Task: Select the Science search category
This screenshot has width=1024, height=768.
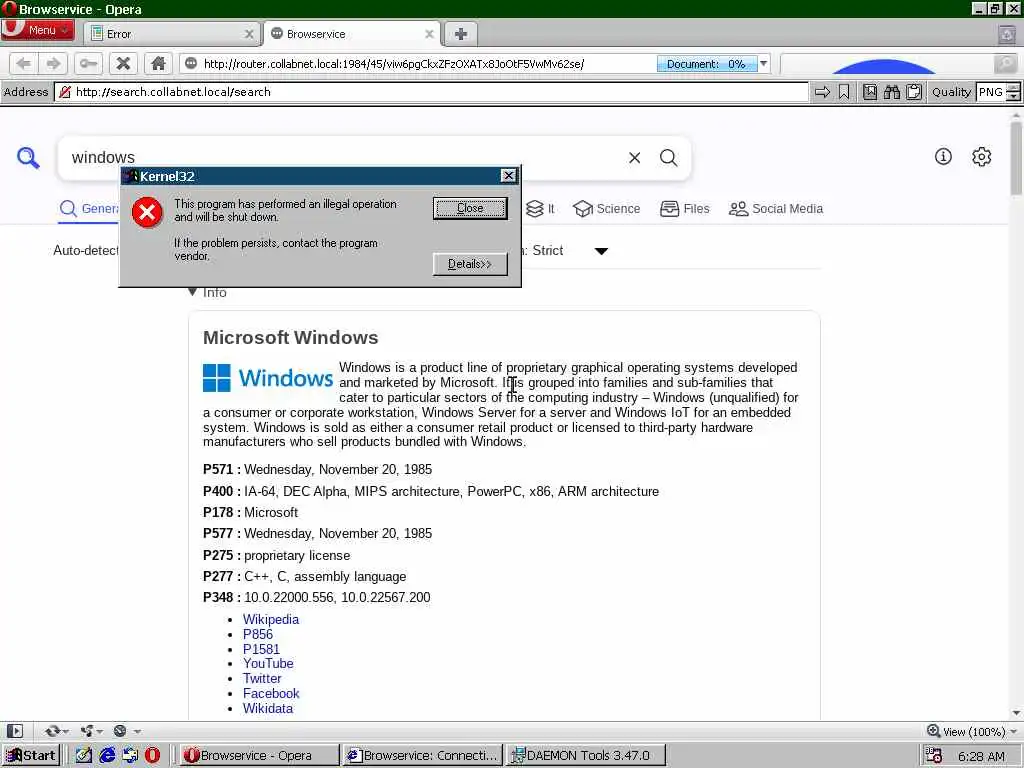Action: coord(607,209)
